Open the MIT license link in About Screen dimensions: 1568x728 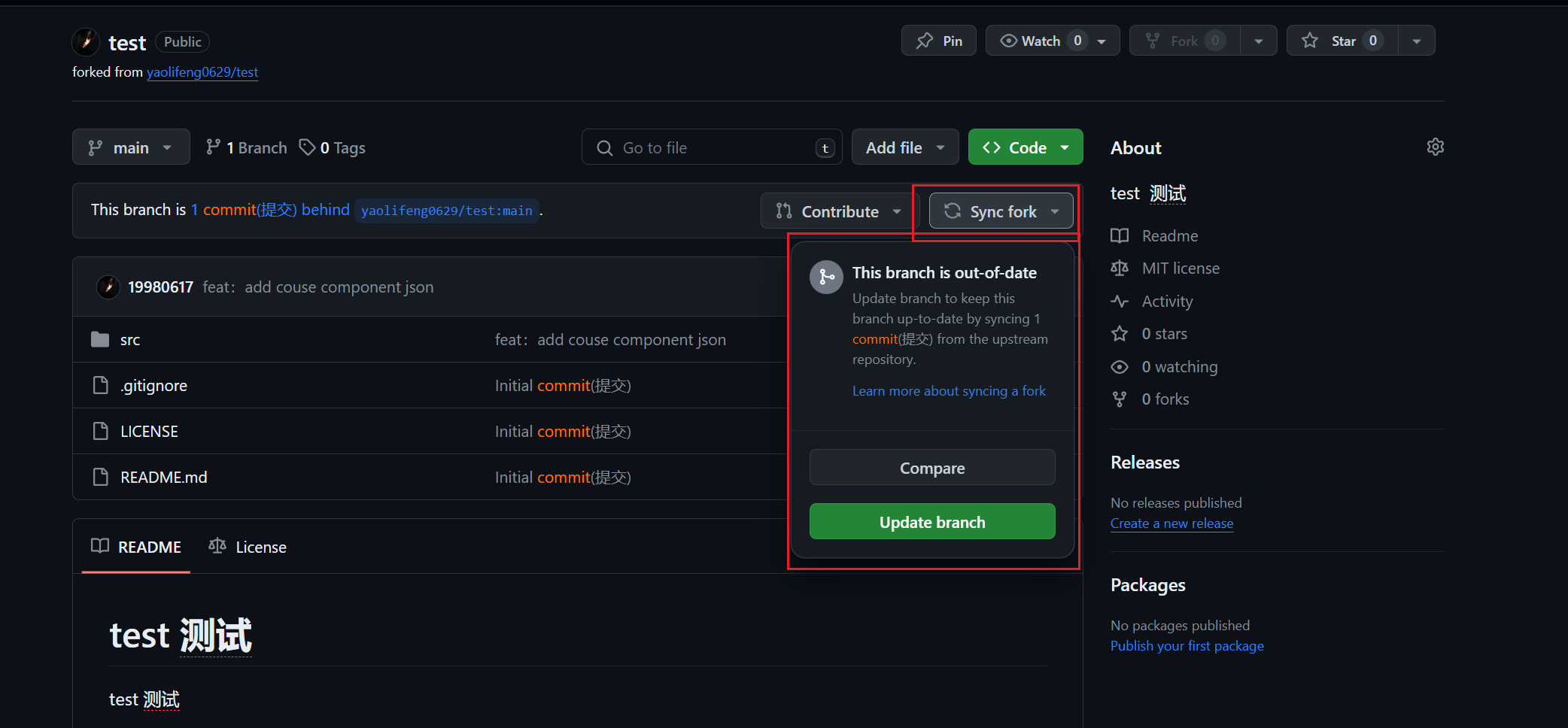click(x=1181, y=268)
